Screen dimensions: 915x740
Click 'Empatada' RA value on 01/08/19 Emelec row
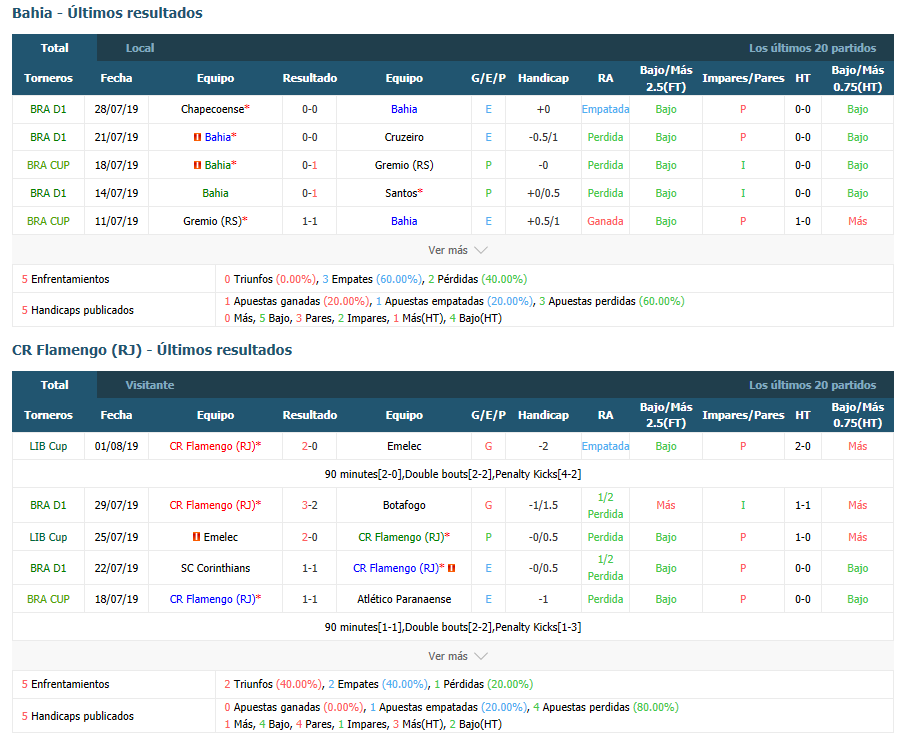(x=605, y=446)
